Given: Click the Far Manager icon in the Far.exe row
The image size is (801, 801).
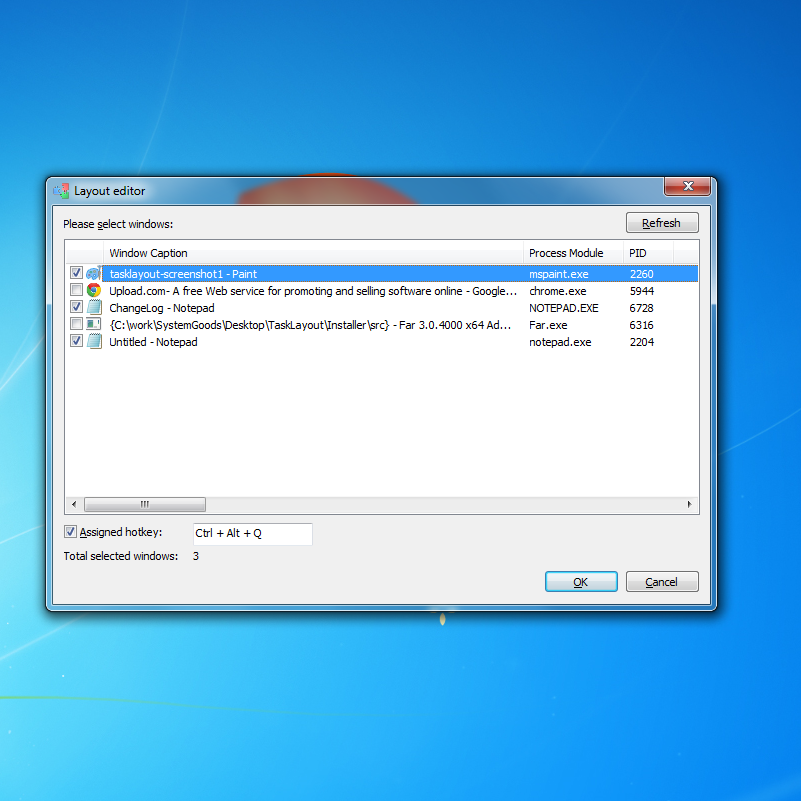Looking at the screenshot, I should click(x=93, y=324).
